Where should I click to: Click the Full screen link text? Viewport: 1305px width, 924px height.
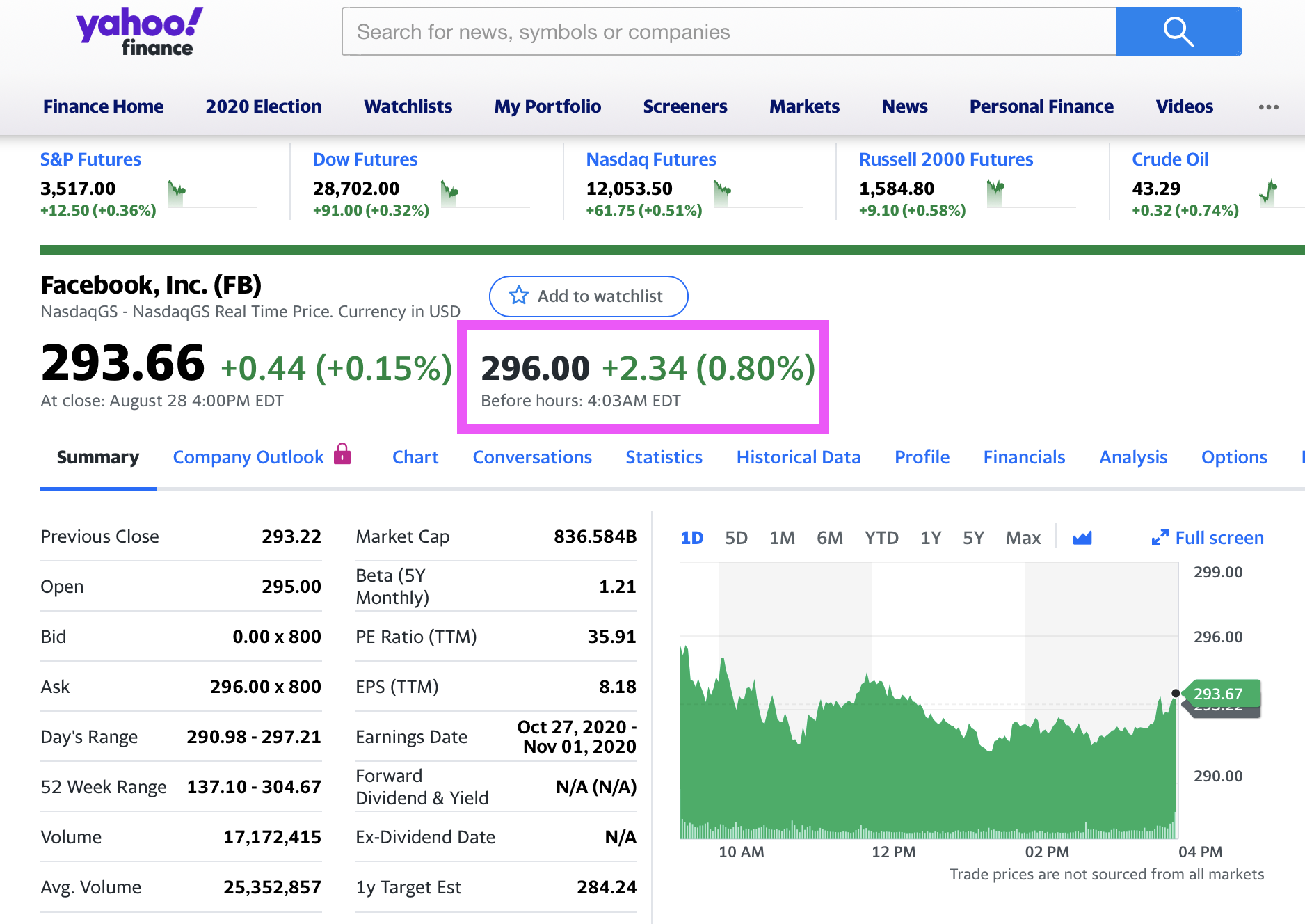click(1219, 538)
